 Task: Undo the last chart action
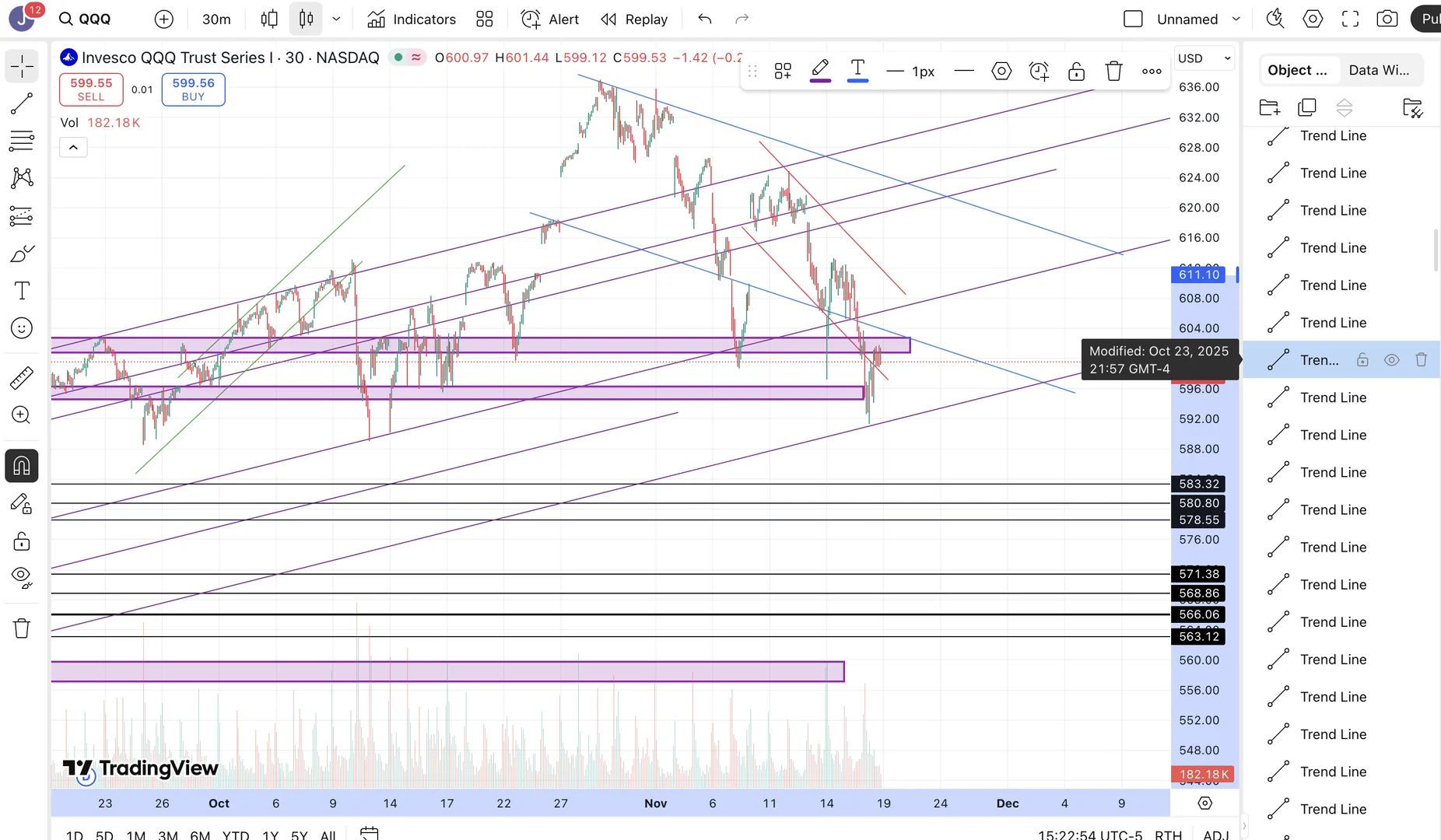tap(705, 19)
